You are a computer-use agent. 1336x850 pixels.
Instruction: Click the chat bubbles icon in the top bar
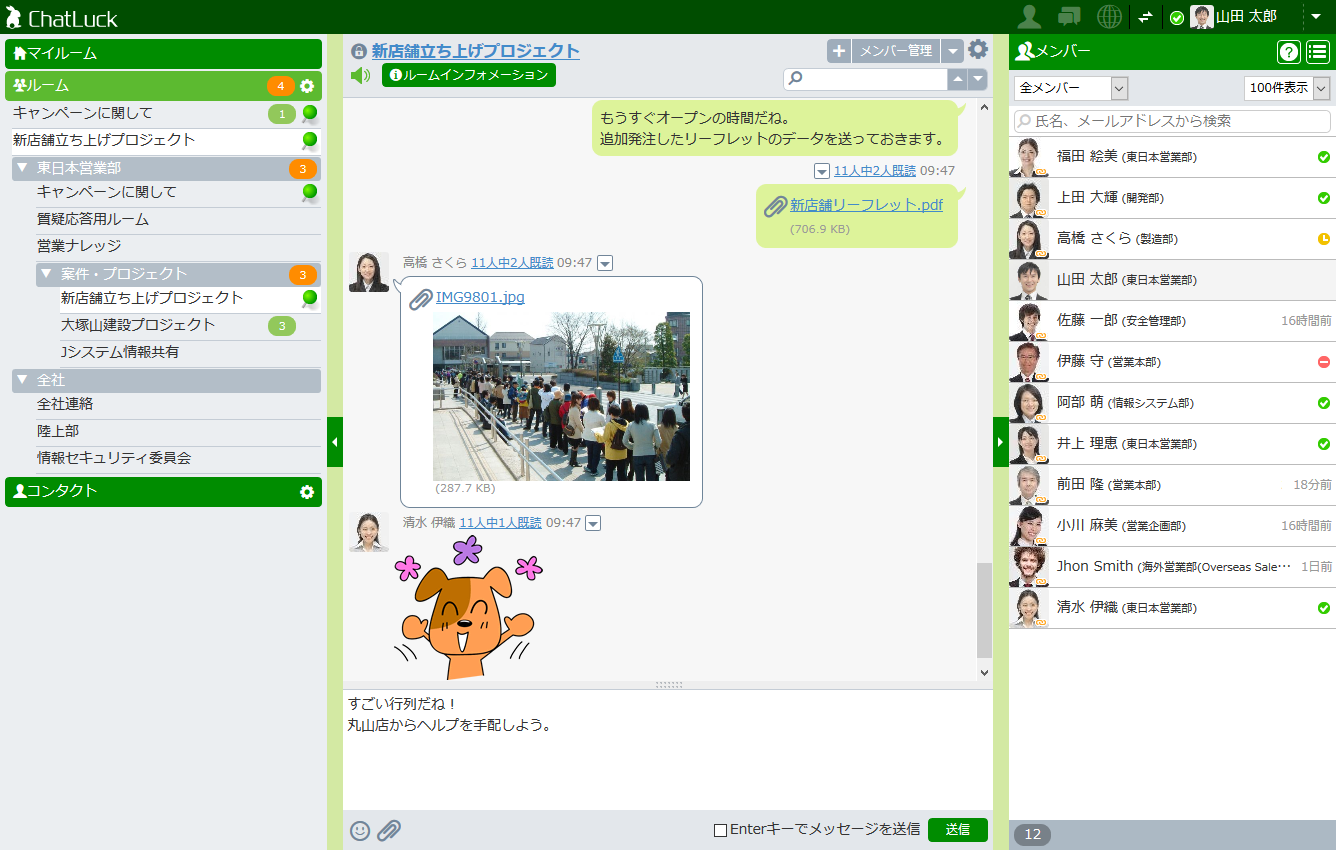point(1068,16)
